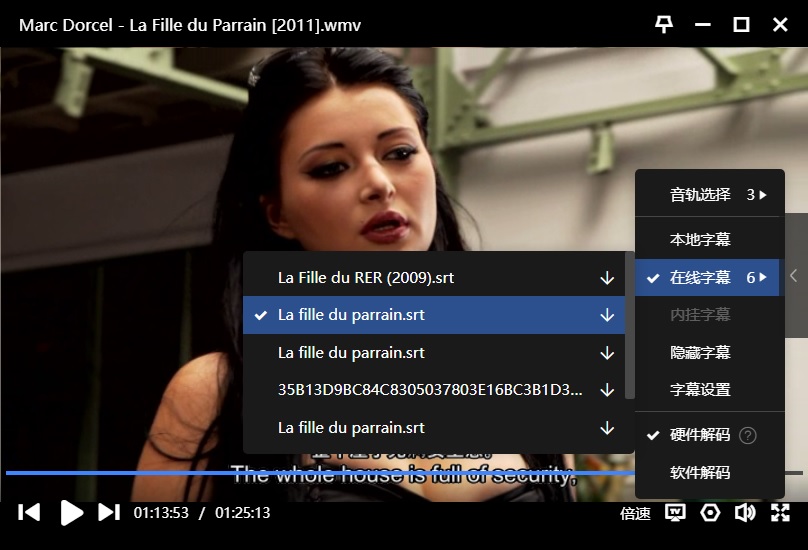
Task: Switch to 软件解码 software decoding
Action: 699,473
